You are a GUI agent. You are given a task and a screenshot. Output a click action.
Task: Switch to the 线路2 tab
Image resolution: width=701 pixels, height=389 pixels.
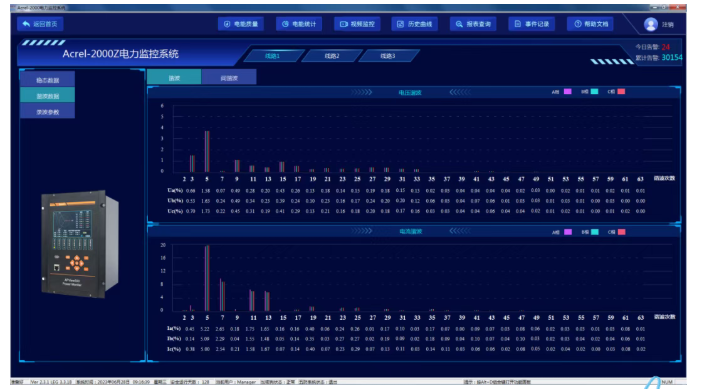[x=332, y=56]
